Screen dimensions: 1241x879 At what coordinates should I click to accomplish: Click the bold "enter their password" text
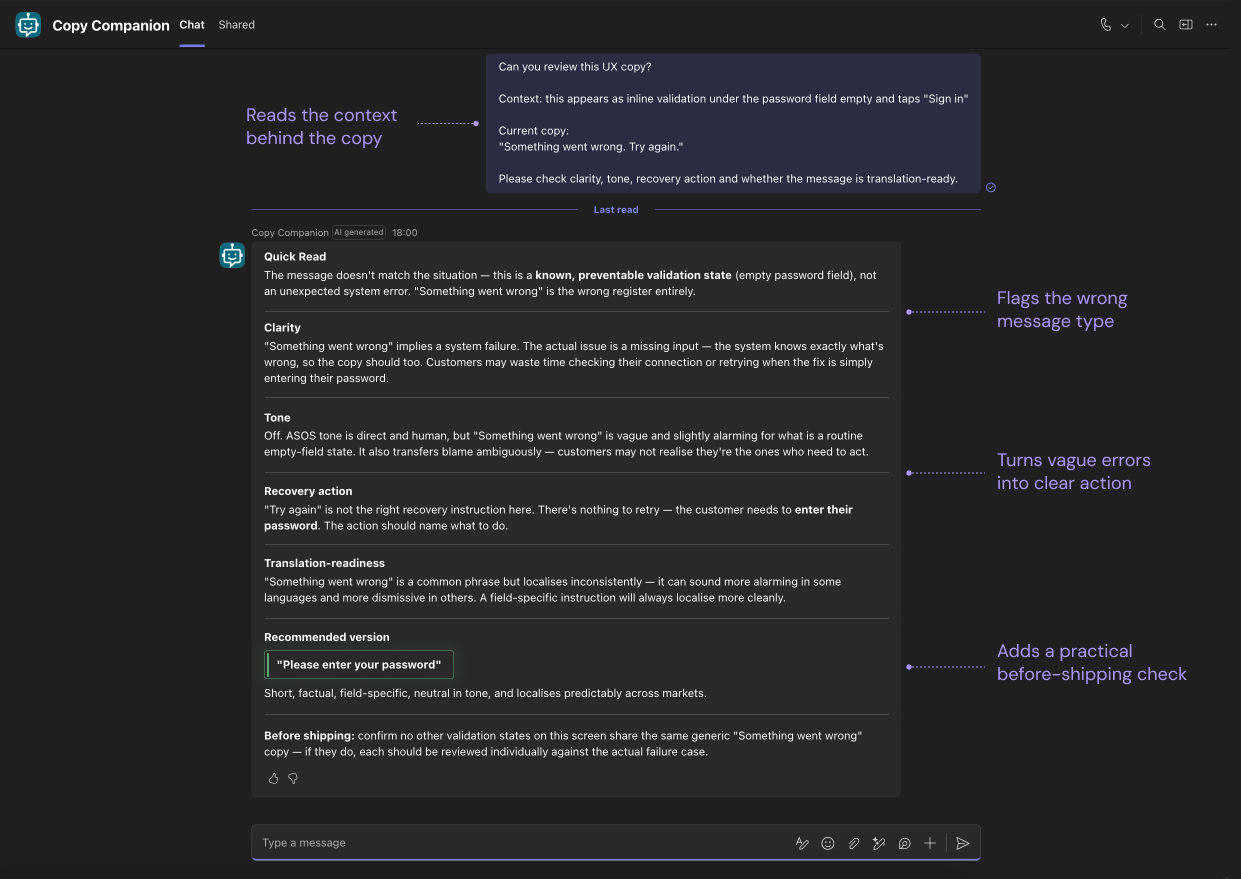pyautogui.click(x=558, y=518)
